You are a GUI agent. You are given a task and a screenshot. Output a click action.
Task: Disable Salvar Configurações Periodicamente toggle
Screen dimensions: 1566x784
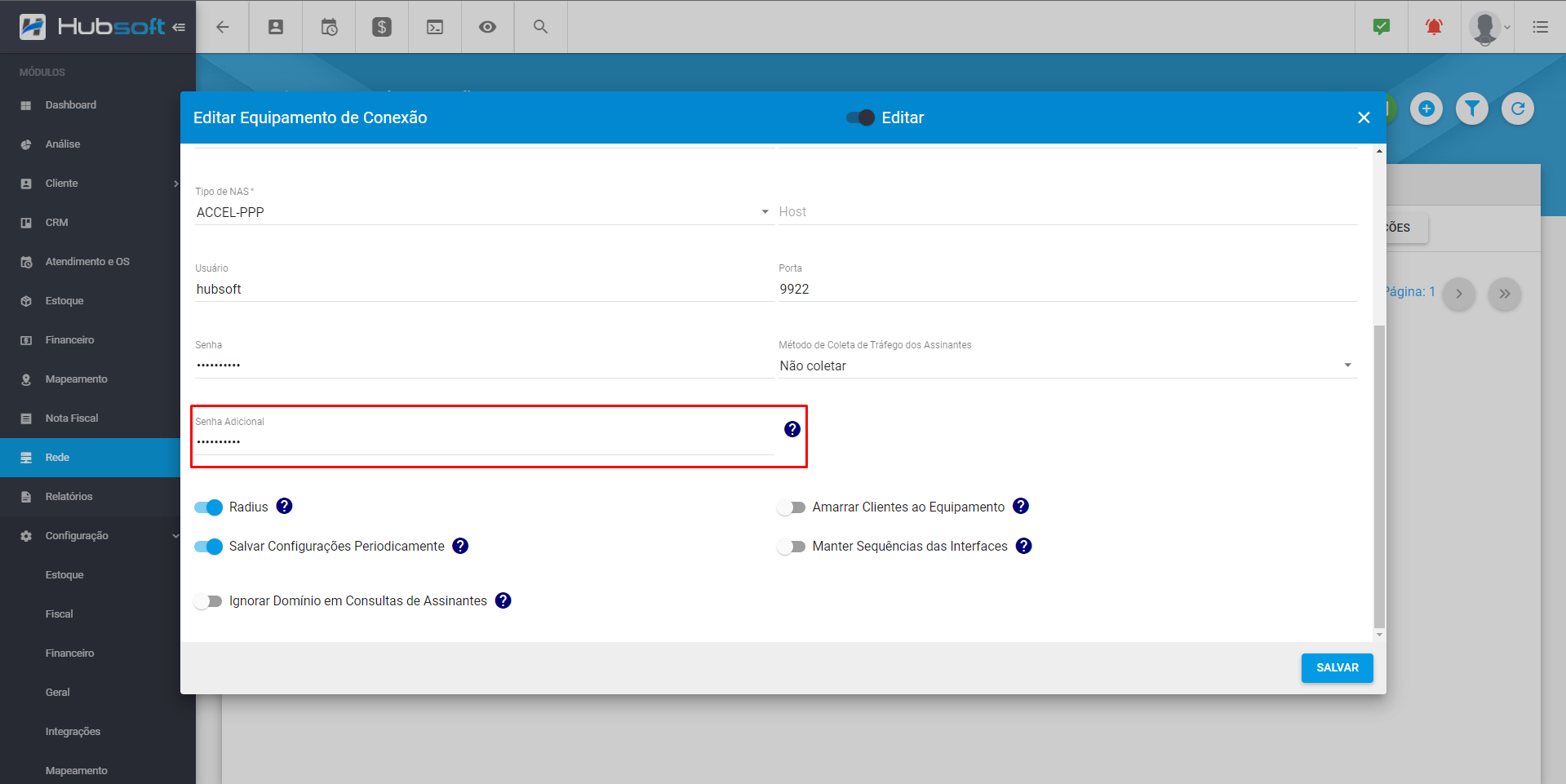coord(208,547)
